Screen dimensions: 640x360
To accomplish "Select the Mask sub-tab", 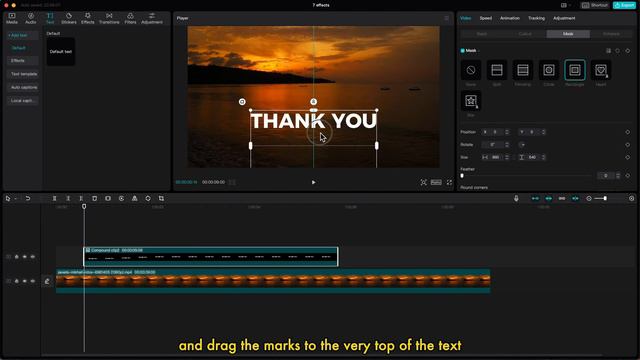I will click(x=568, y=34).
